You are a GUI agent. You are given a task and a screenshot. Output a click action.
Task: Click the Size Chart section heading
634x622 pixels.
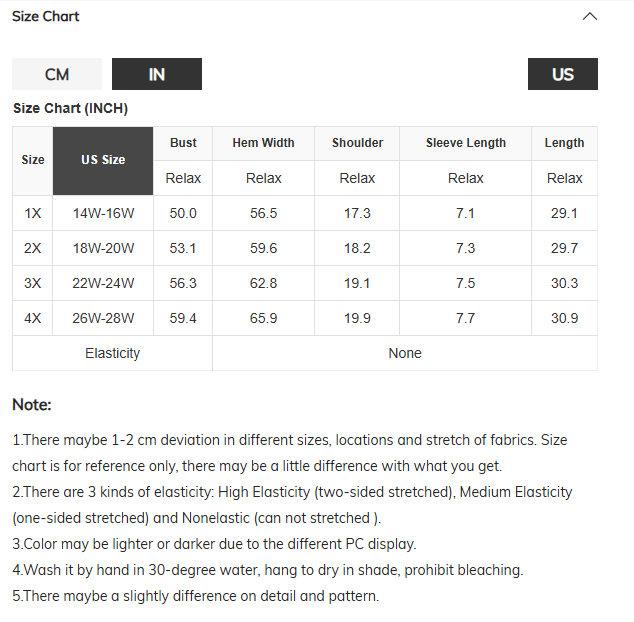[x=46, y=16]
